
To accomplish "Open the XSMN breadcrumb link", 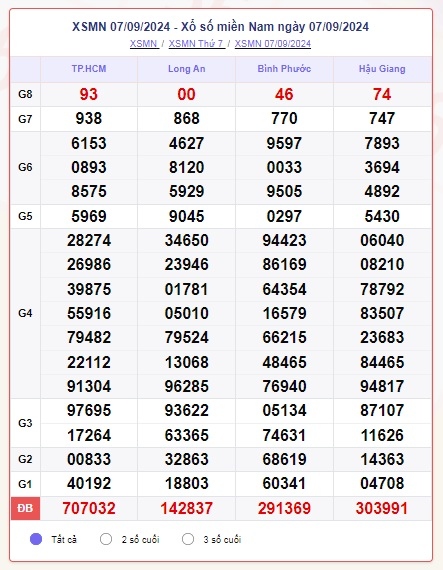I will pyautogui.click(x=144, y=44).
